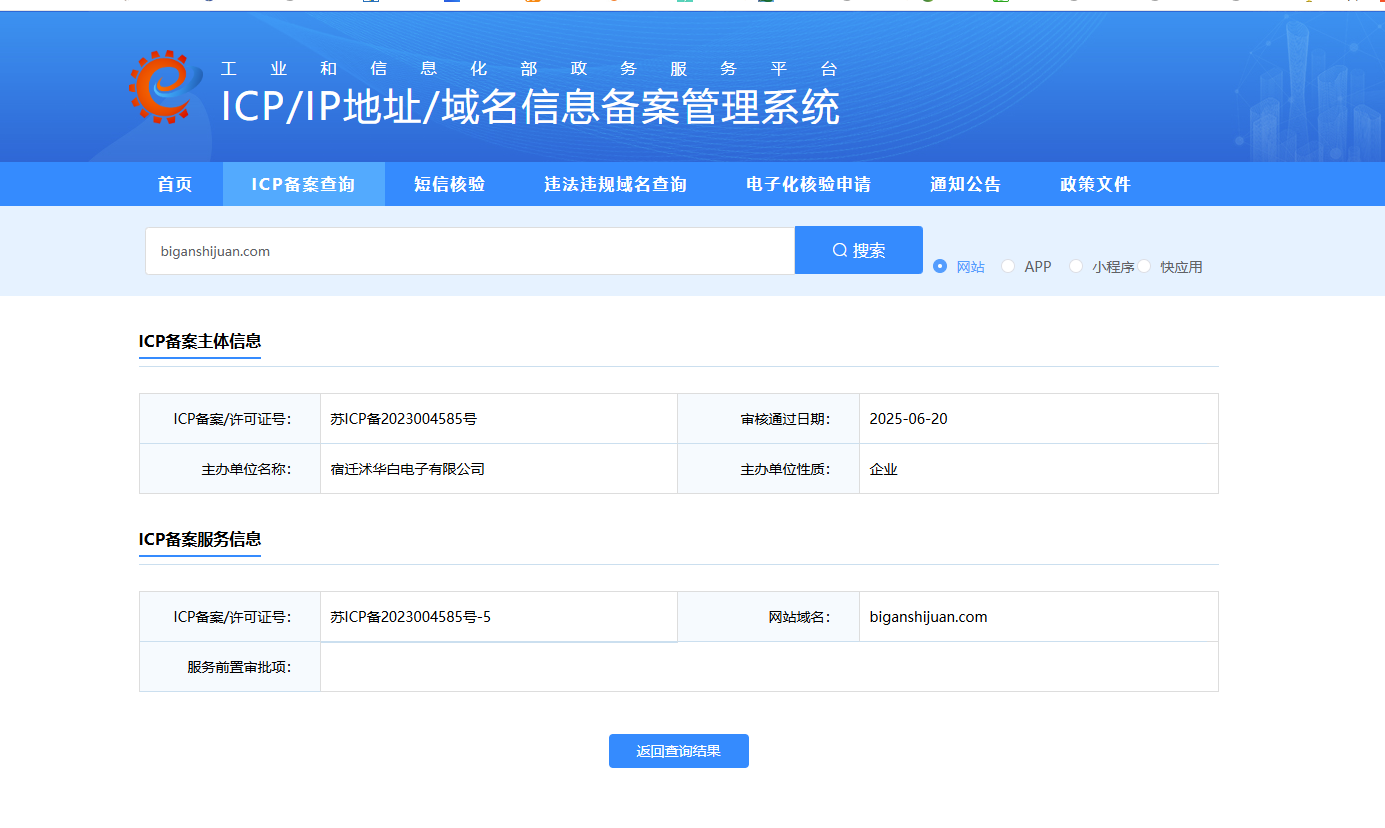Screen dimensions: 1385x828
Task: Open the ICP备案查询 tab
Action: point(303,184)
